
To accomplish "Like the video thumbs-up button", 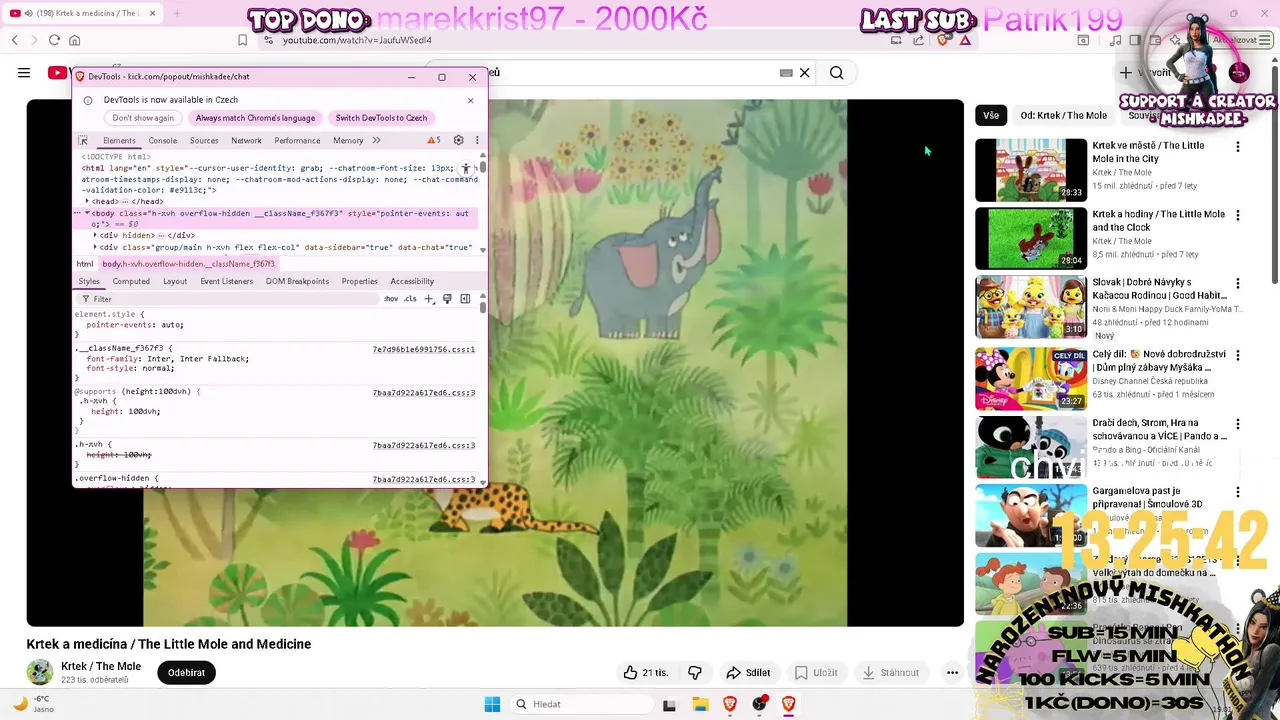I will [x=645, y=673].
